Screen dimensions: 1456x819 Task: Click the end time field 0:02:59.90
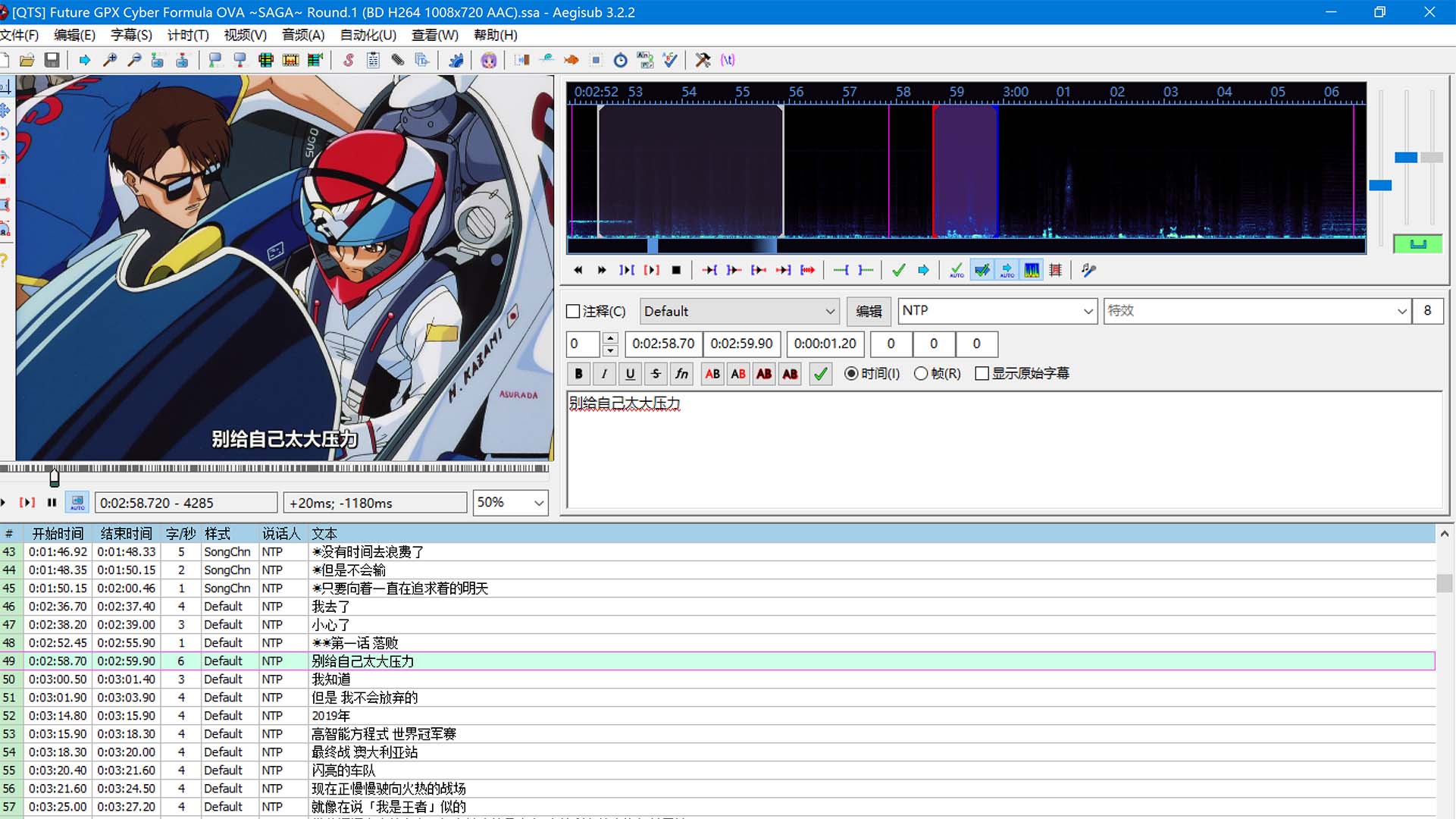(x=741, y=344)
